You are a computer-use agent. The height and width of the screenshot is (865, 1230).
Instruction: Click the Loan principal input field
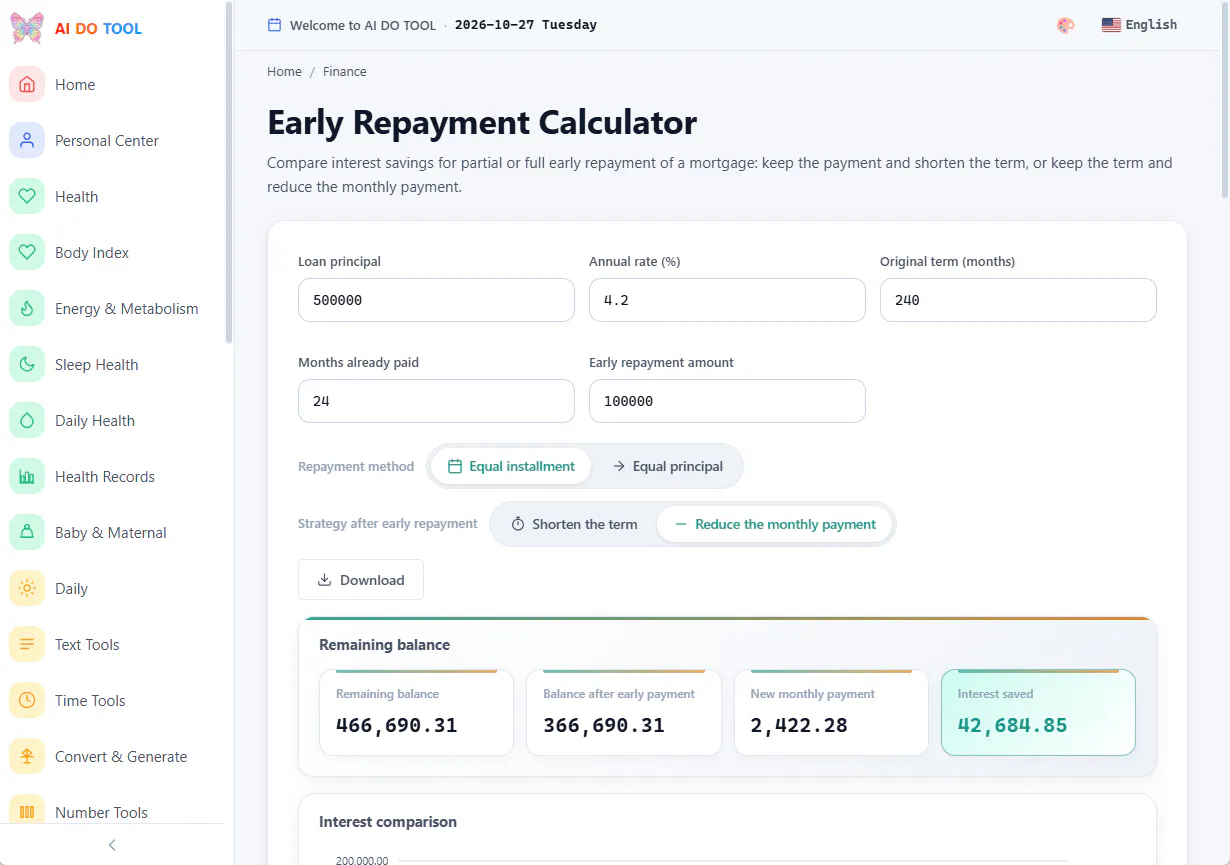tap(436, 300)
